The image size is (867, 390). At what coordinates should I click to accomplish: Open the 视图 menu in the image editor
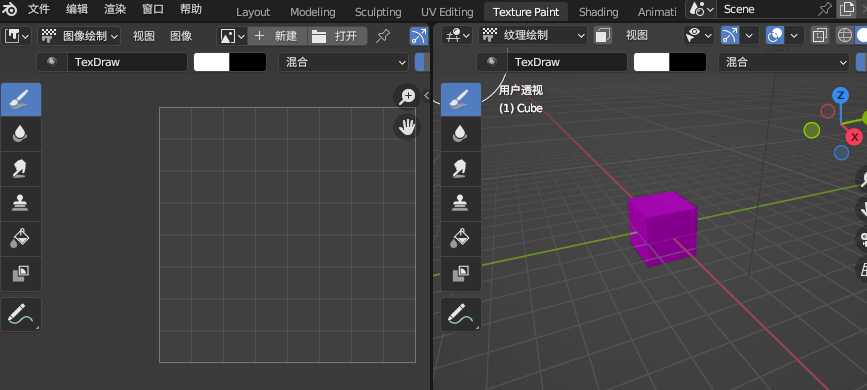(144, 37)
